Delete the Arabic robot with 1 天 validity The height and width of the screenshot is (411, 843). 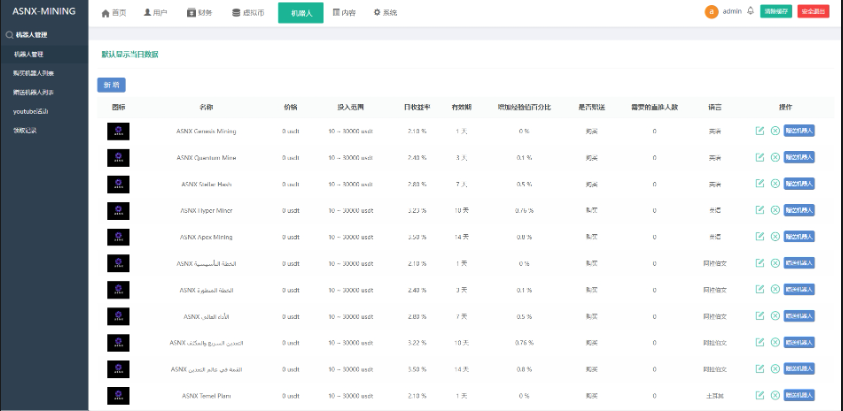[x=775, y=263]
